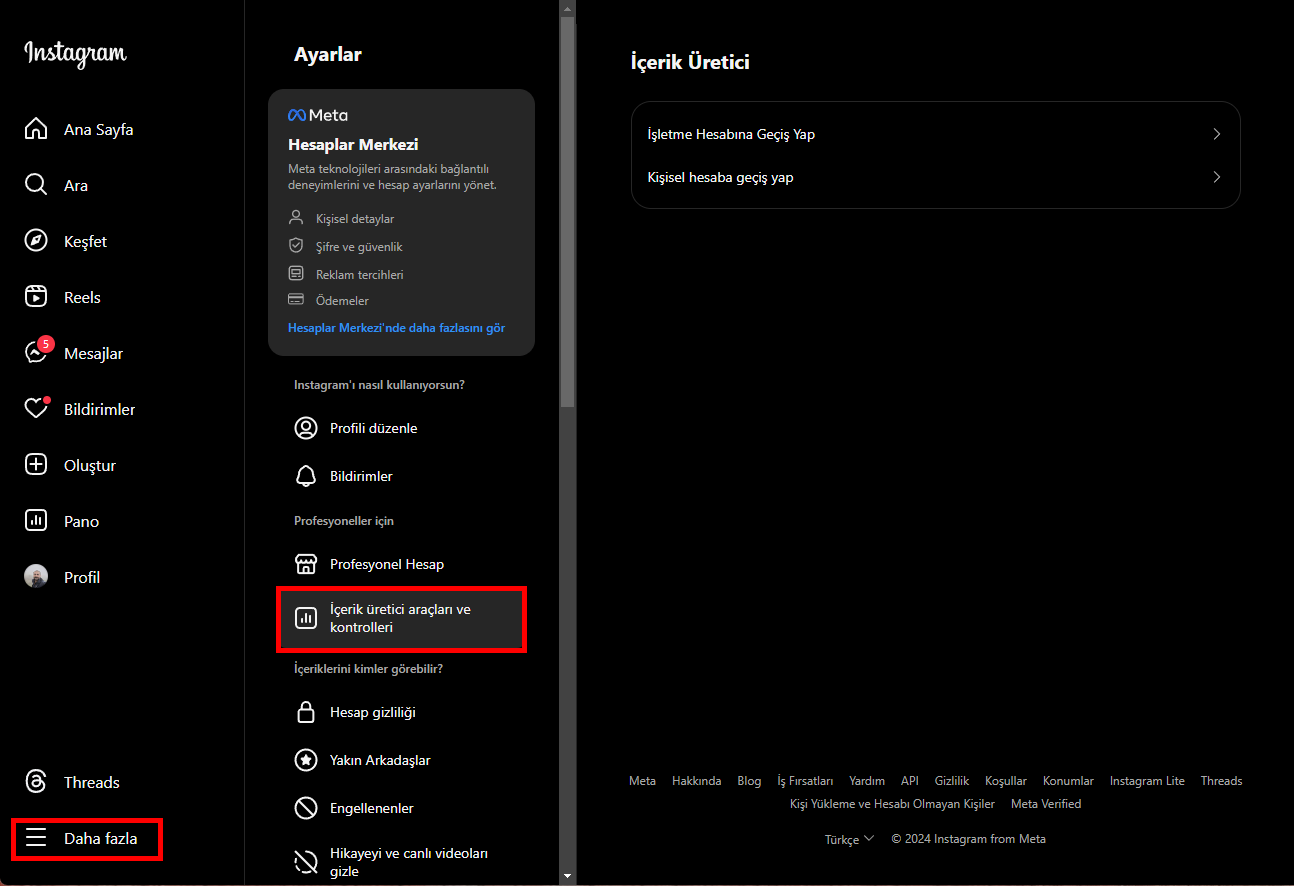The height and width of the screenshot is (886, 1294).
Task: Click the Profil avatar picture
Action: [36, 577]
